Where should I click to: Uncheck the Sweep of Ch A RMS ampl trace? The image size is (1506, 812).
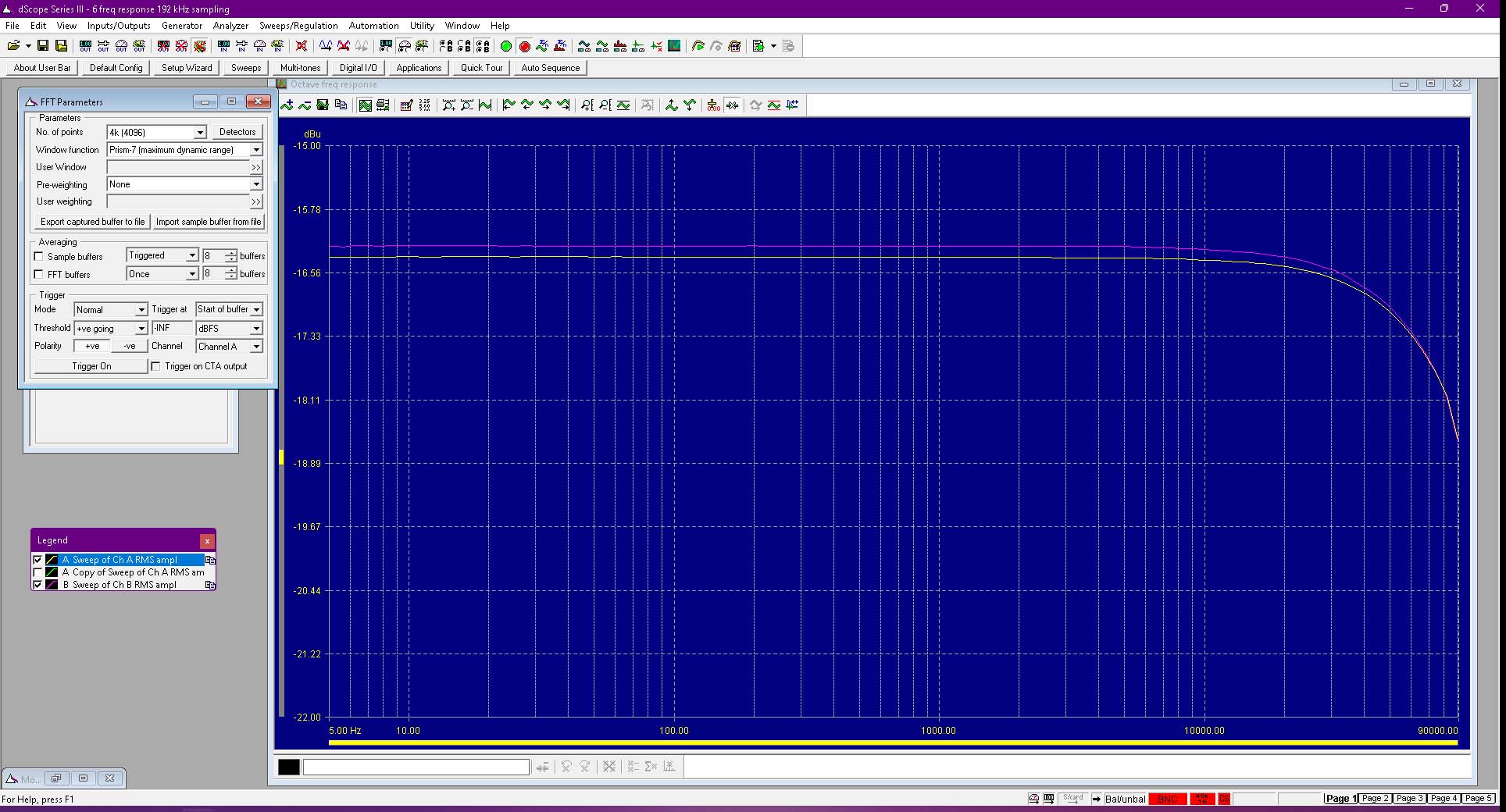point(37,560)
